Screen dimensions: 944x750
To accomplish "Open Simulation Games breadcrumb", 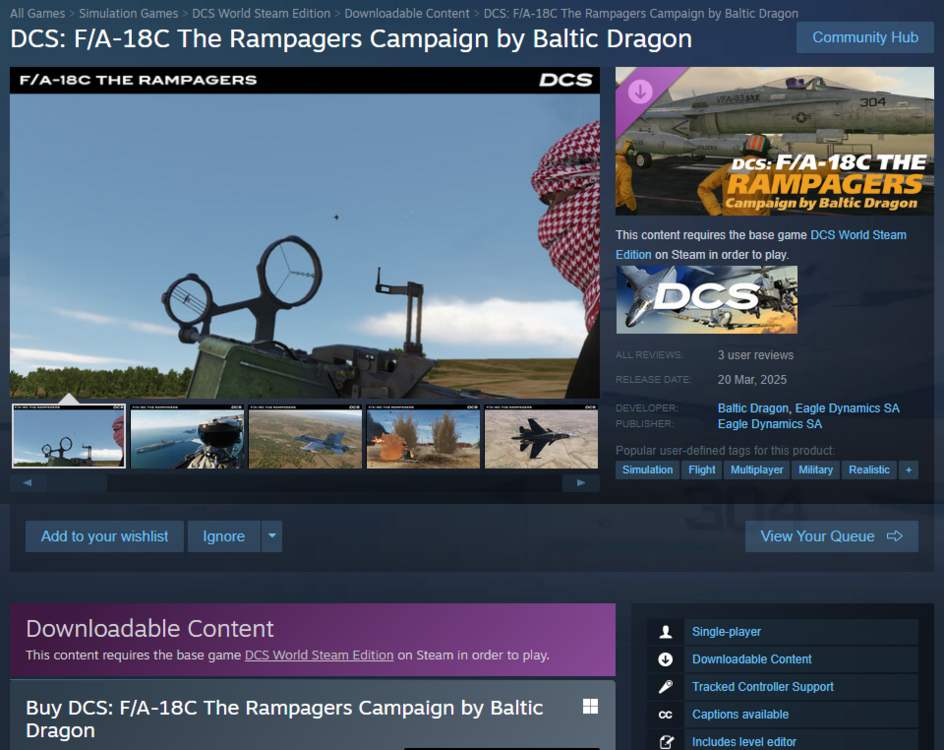I will [x=128, y=13].
